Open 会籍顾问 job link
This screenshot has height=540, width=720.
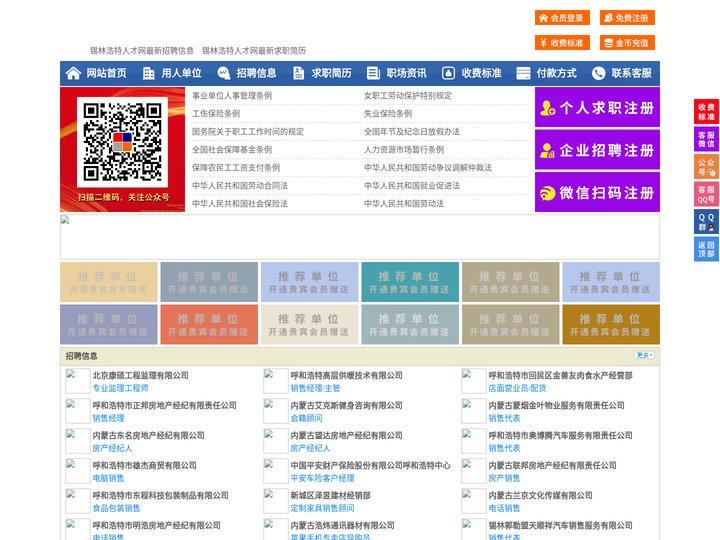[306, 418]
